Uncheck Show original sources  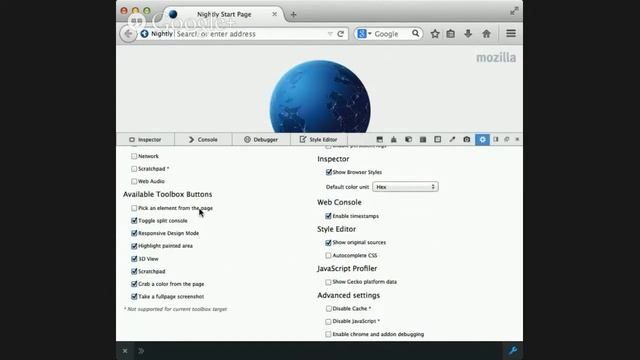[328, 243]
